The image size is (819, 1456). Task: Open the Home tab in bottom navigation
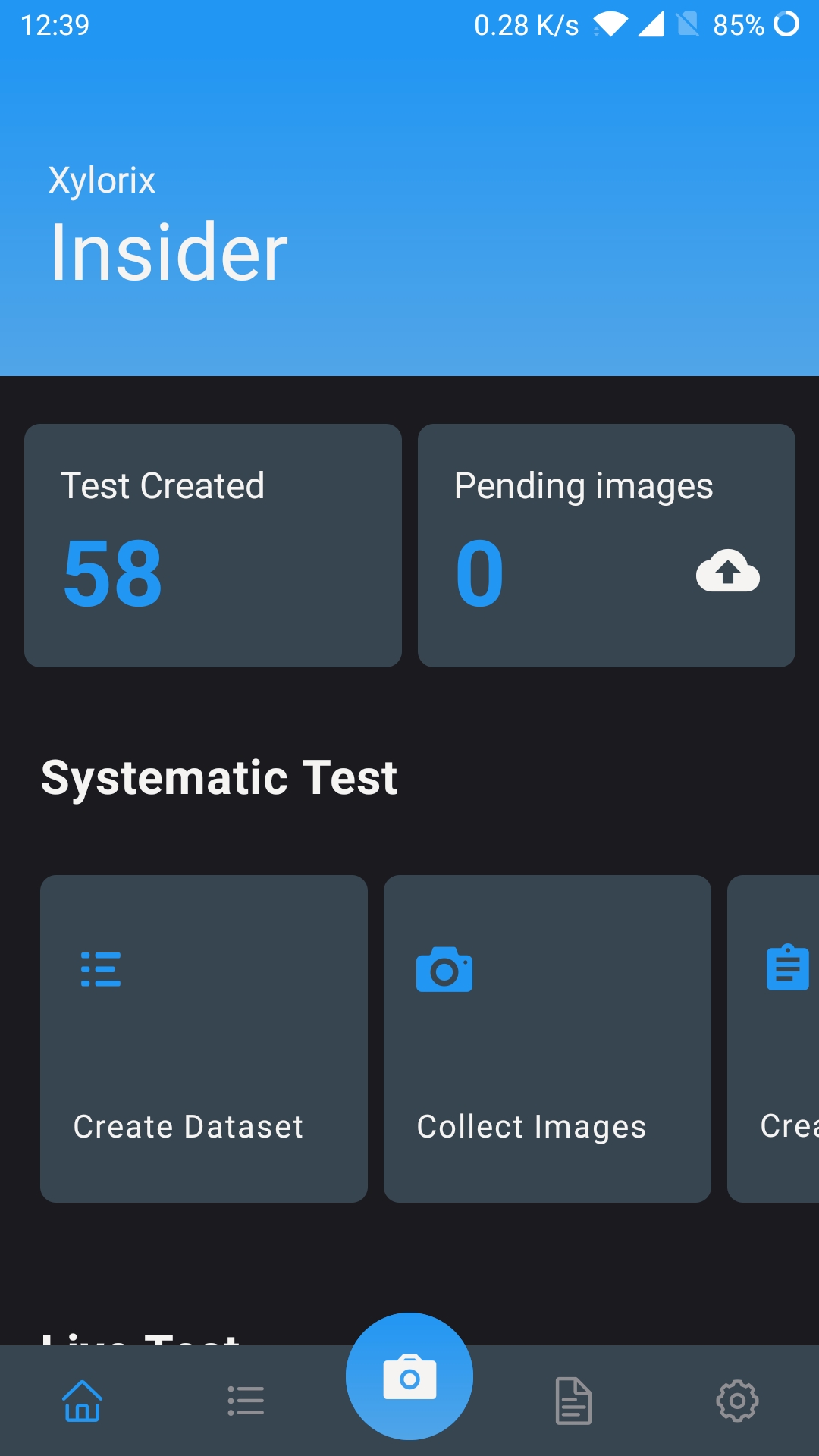click(x=82, y=1401)
